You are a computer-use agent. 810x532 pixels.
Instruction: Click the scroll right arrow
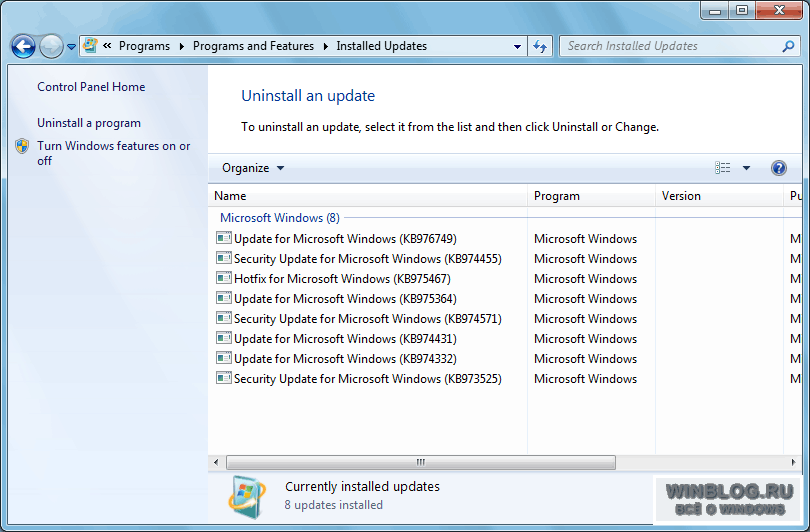[793, 462]
